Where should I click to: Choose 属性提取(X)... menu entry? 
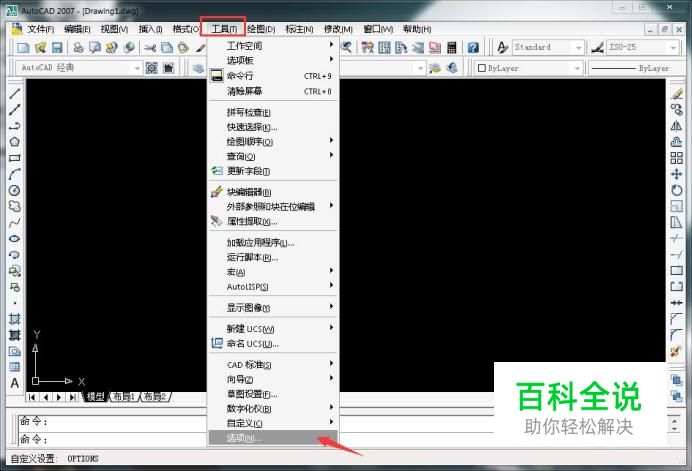(x=272, y=221)
